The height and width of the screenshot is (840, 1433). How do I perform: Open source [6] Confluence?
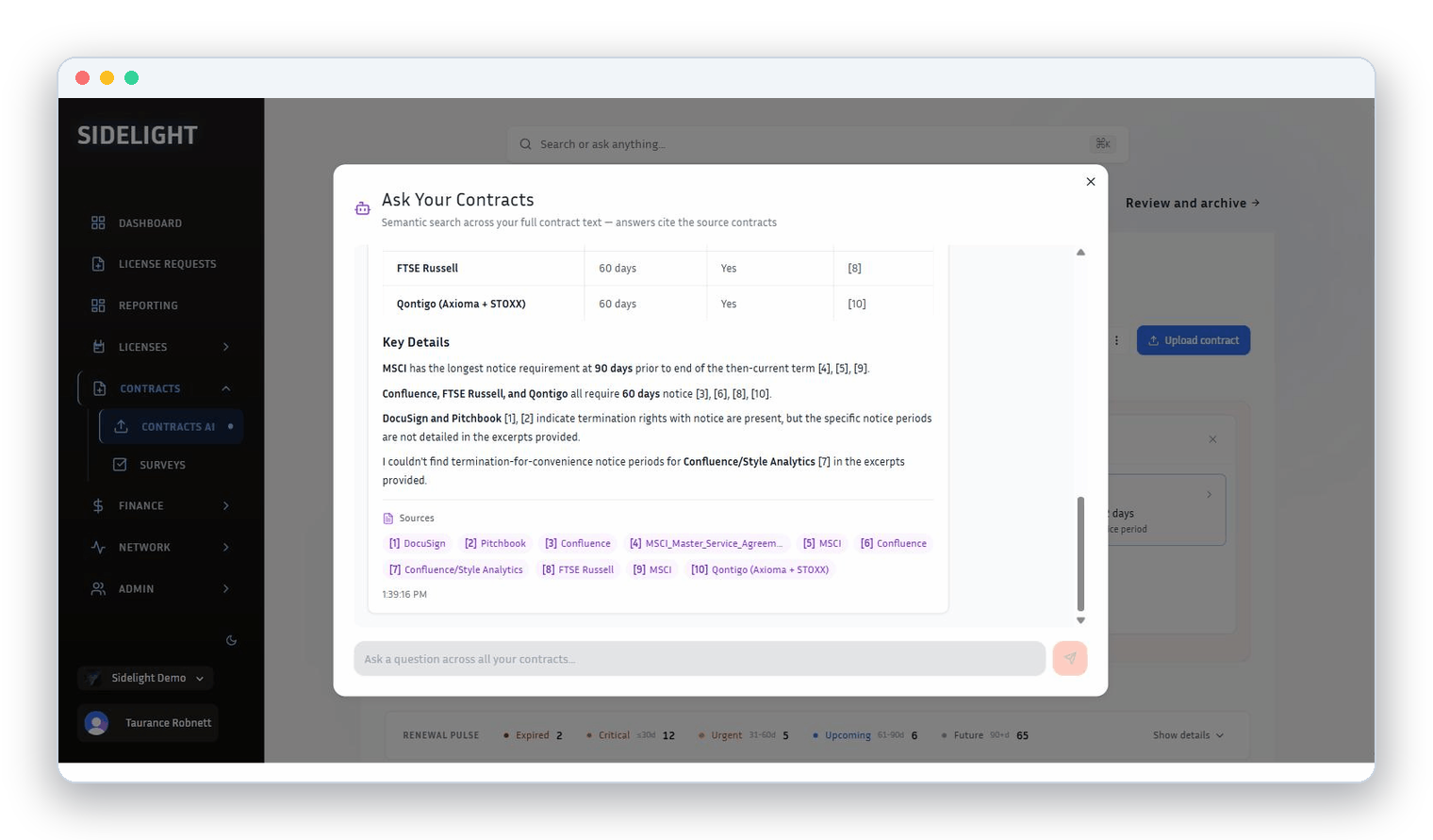[x=894, y=544]
